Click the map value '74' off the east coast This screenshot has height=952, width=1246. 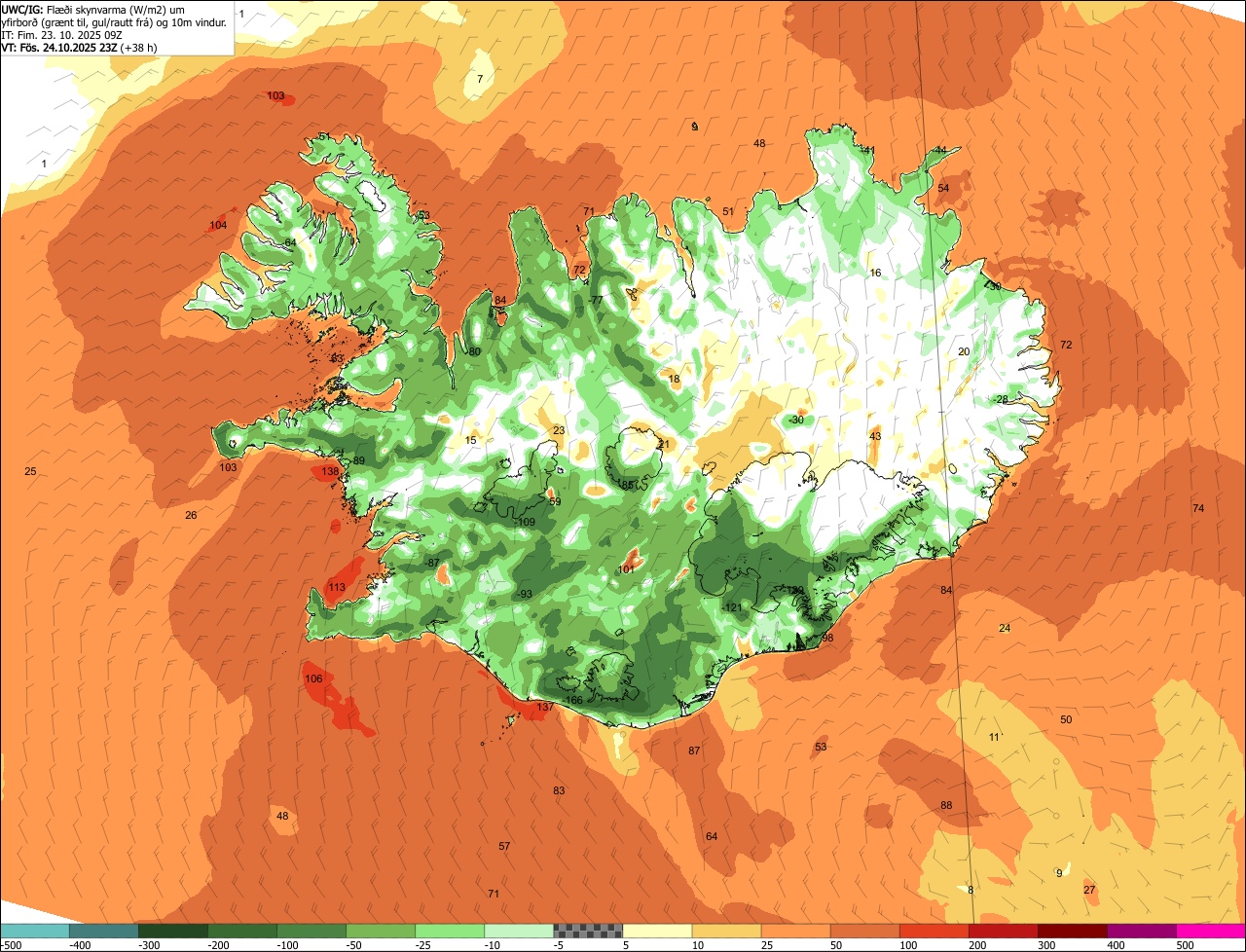[1198, 508]
